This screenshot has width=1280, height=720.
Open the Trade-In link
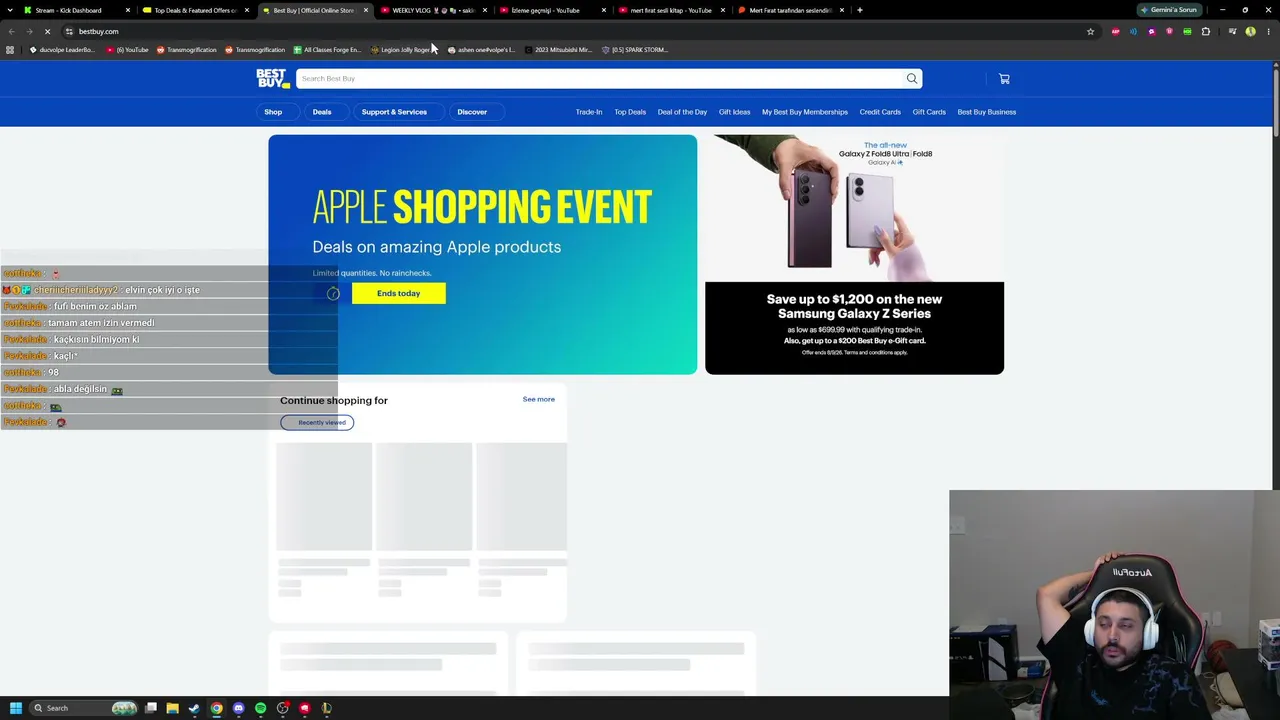[589, 112]
